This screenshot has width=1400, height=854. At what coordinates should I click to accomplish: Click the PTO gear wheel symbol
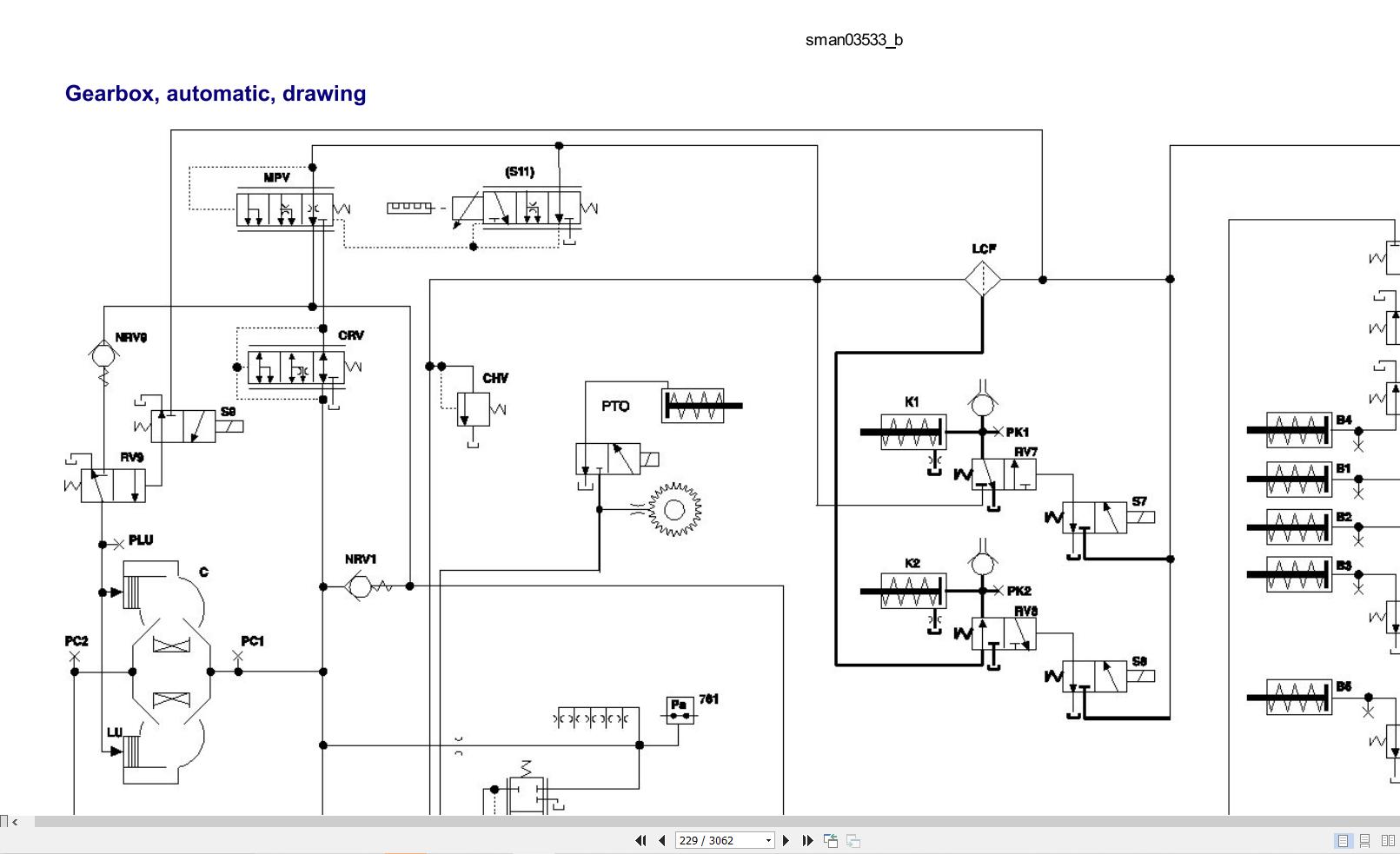674,510
